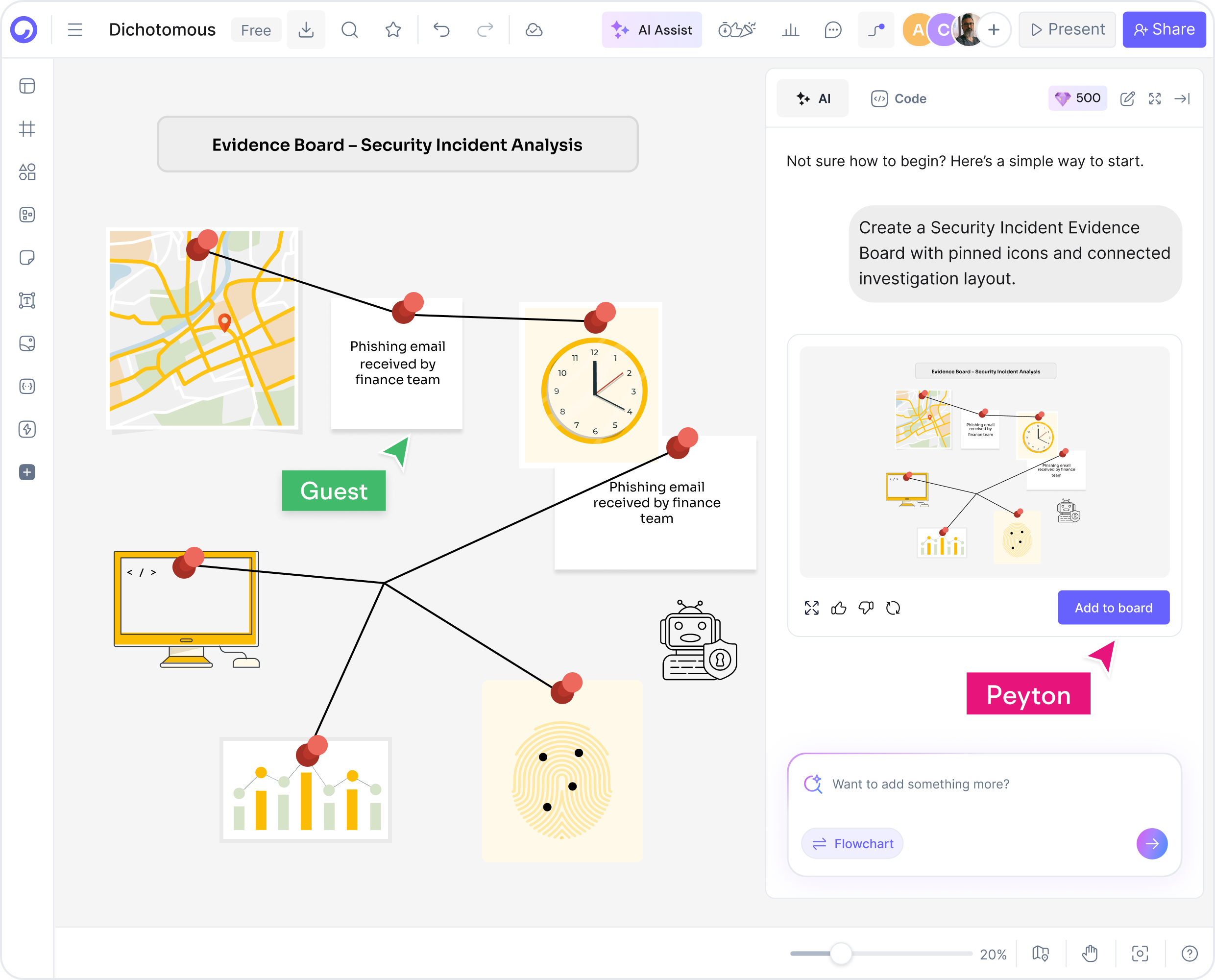The width and height of the screenshot is (1215, 980).
Task: Select the frame grid tool
Action: [27, 129]
